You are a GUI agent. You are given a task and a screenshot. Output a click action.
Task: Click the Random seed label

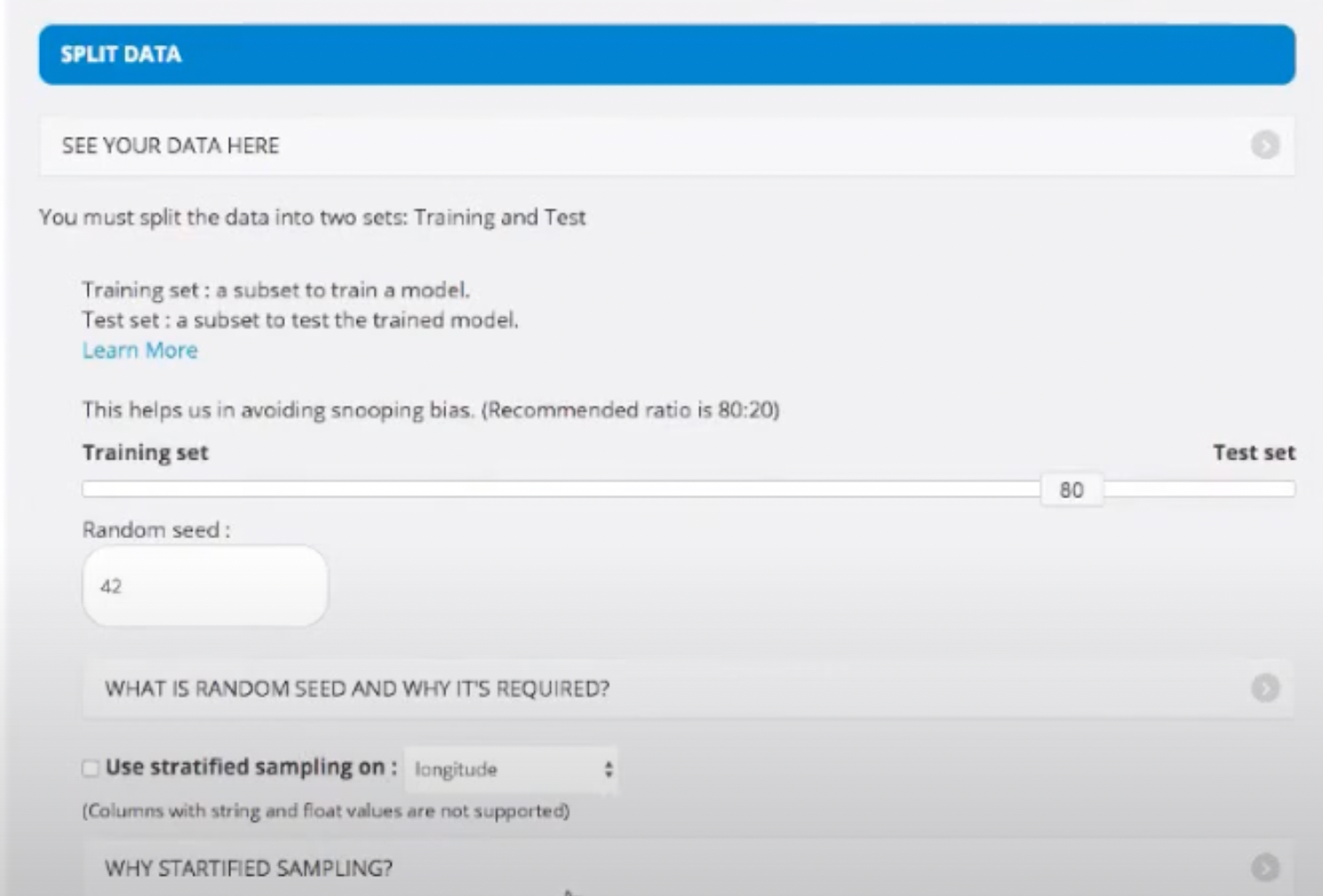click(x=156, y=529)
